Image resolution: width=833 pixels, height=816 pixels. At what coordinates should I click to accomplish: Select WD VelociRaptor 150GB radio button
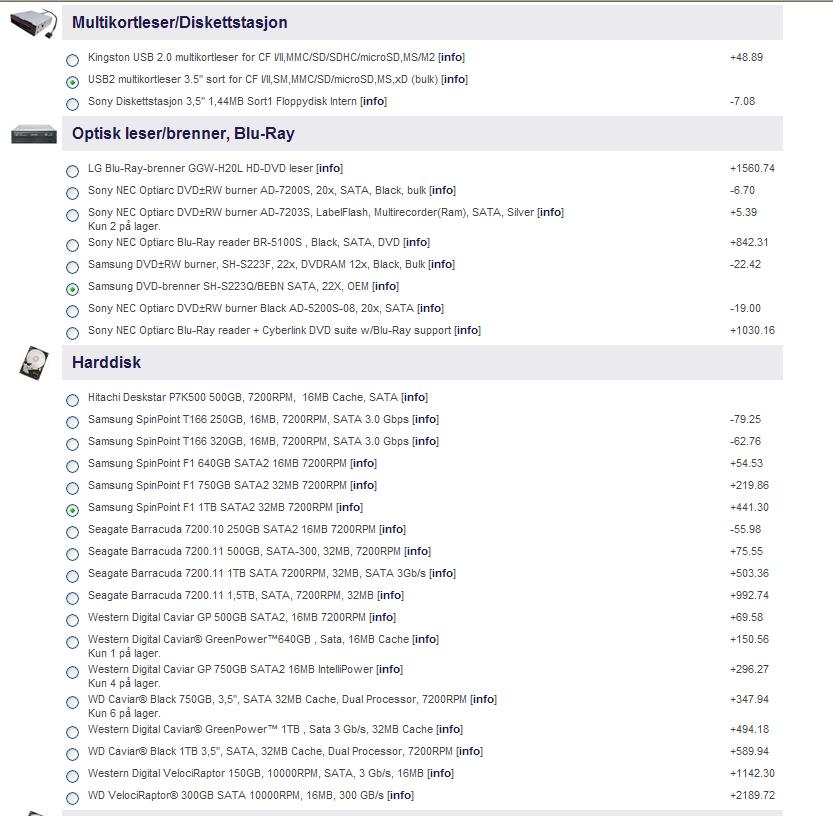point(72,776)
